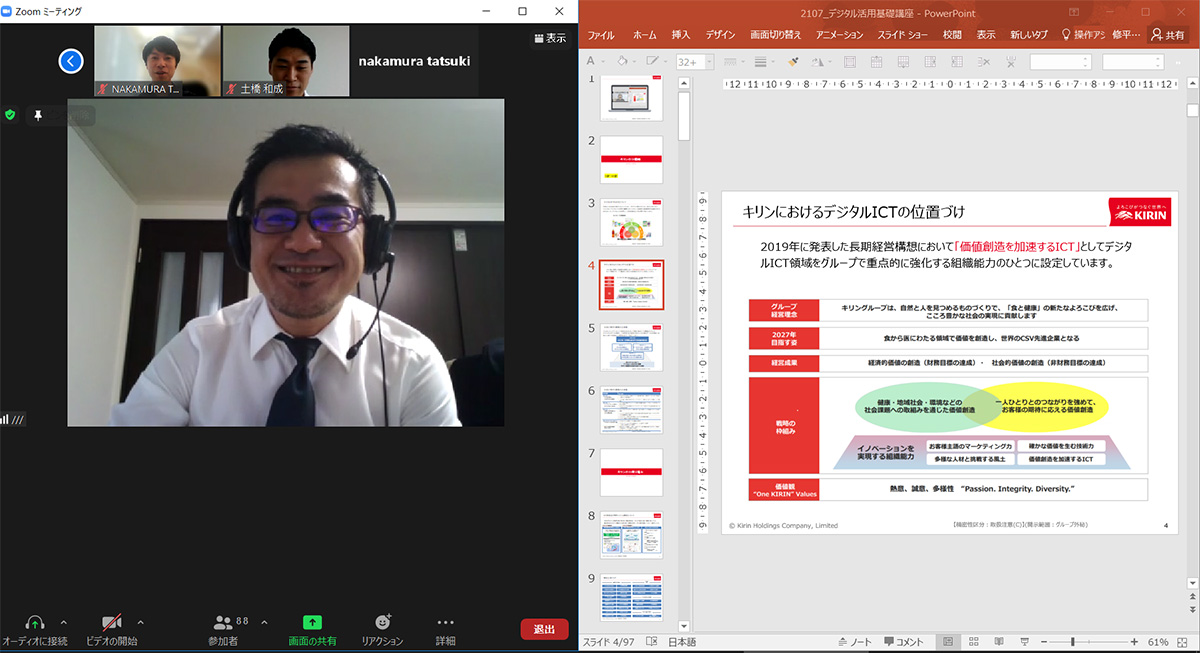Expand audio options arrow in Zoom

[64, 622]
